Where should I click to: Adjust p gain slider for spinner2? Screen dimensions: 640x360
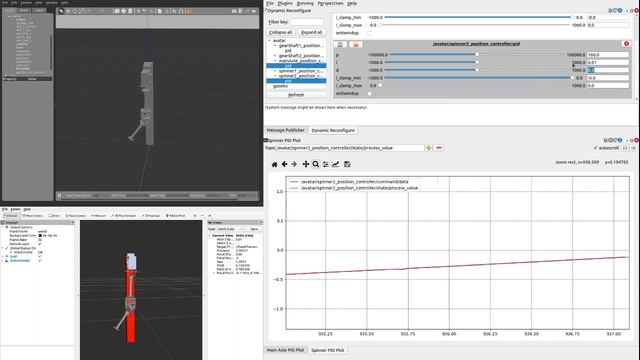pos(477,55)
